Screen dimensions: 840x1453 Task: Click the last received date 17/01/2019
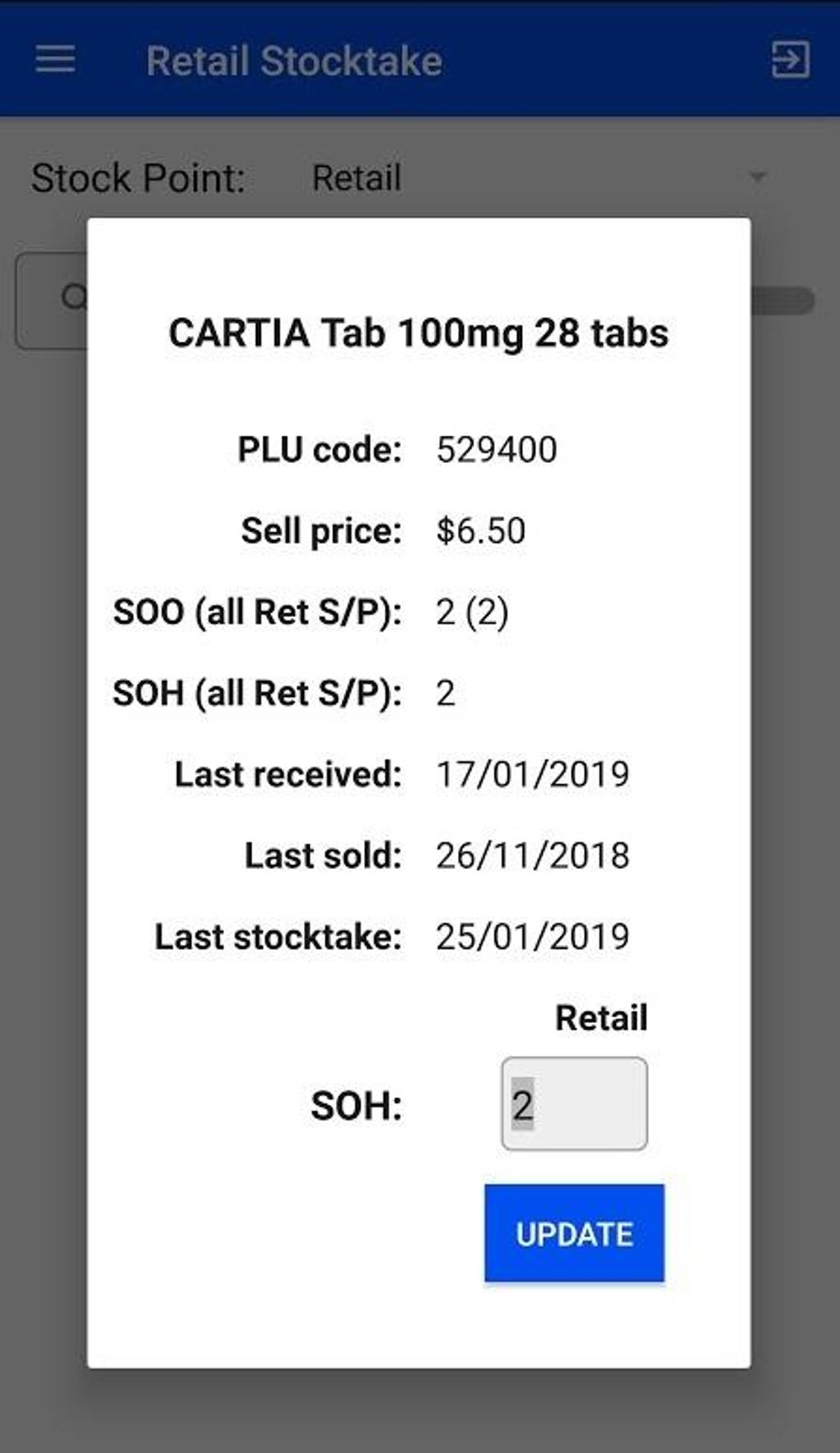point(532,774)
